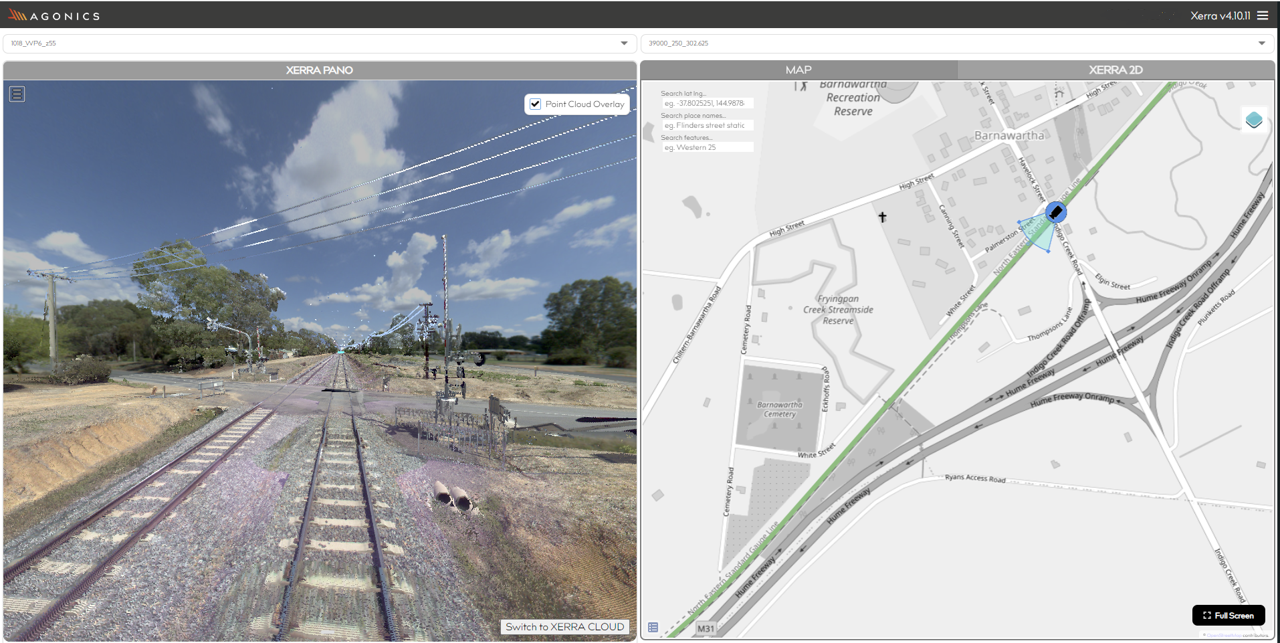Click the Ryans Access Road label
Screen dimensions: 1280x643
tap(975, 479)
